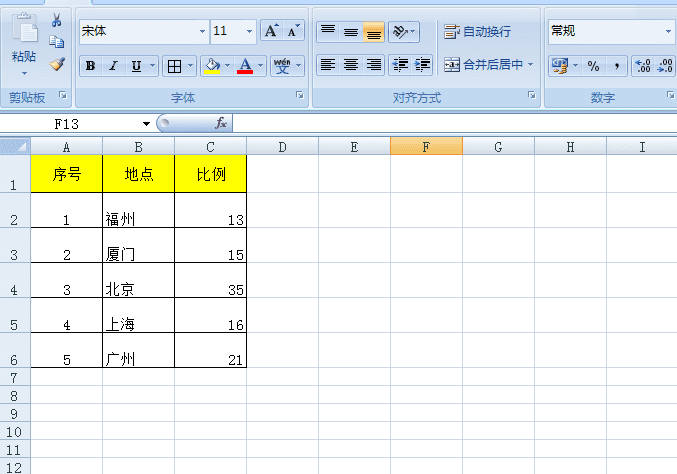Toggle the highlighted bottom align button
Viewport: 677px width, 474px height.
pyautogui.click(x=373, y=32)
